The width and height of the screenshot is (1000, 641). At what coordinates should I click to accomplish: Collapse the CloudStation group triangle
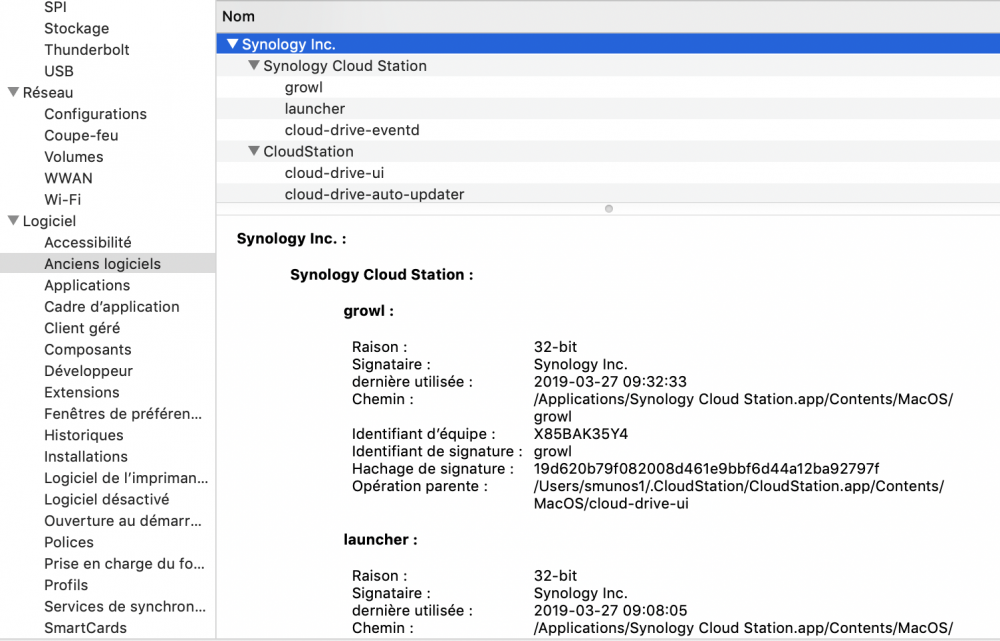coord(254,152)
